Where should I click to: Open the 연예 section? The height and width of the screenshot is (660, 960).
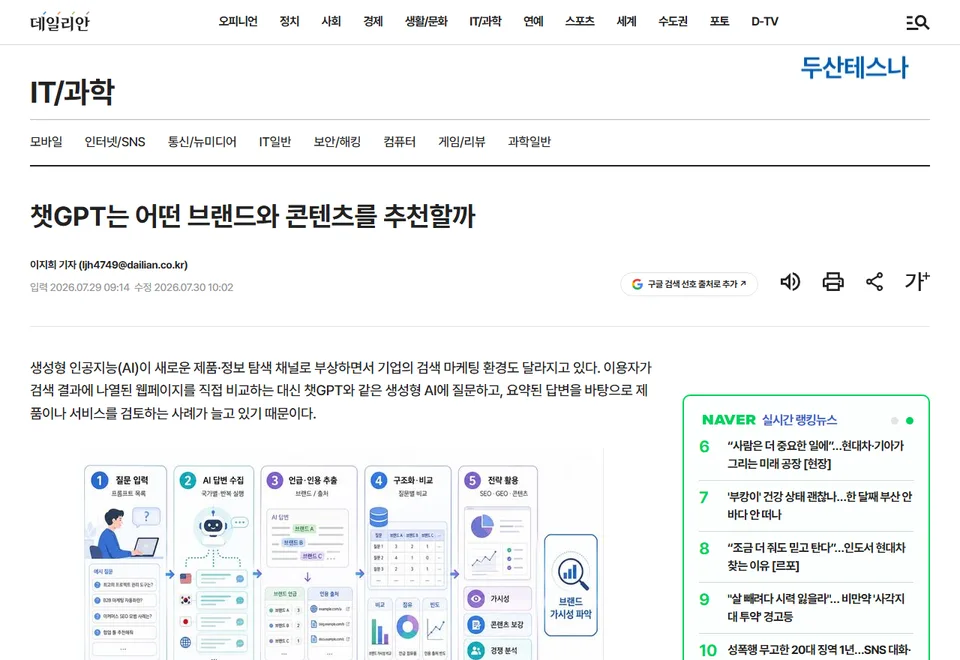click(x=533, y=21)
